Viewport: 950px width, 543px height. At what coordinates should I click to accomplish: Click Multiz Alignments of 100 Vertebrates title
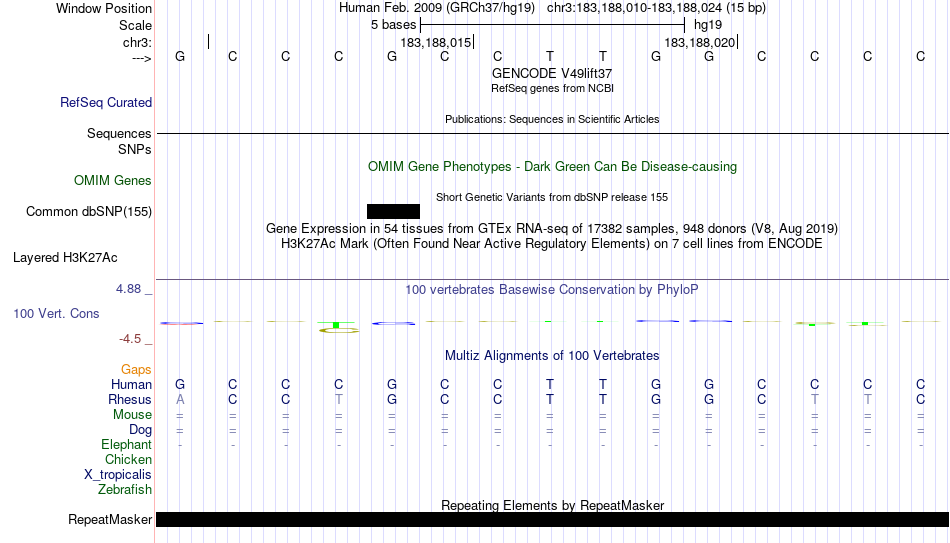(x=552, y=356)
